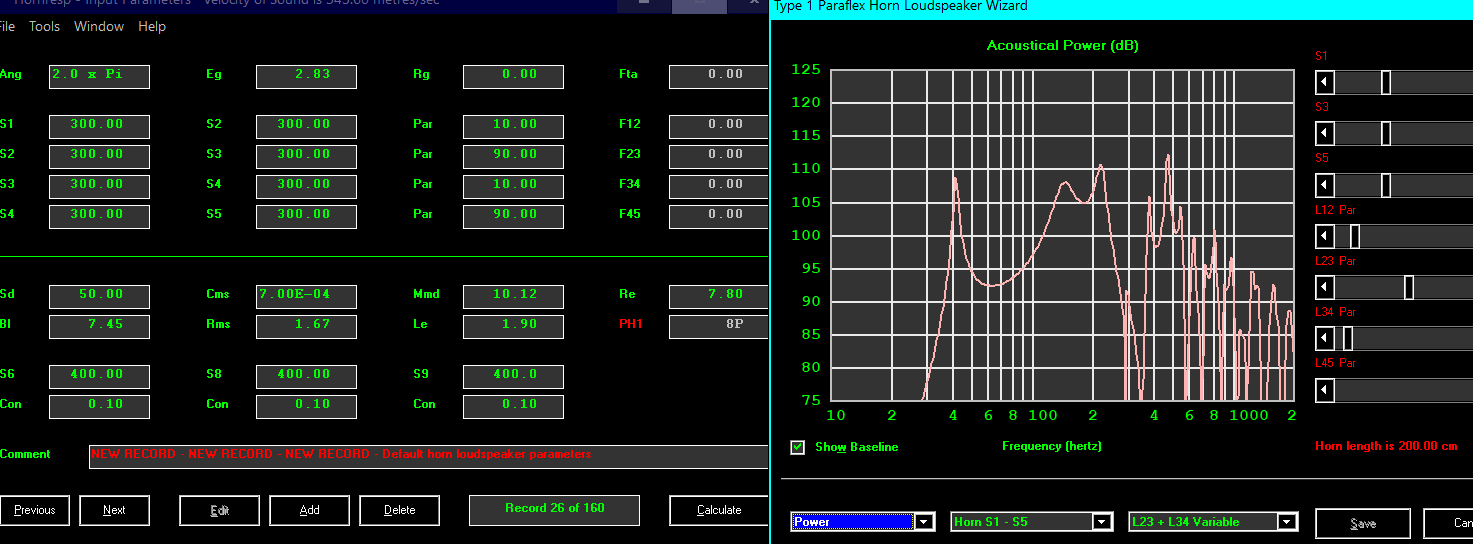Click the S8 input field
The width and height of the screenshot is (1473, 544).
tap(306, 377)
